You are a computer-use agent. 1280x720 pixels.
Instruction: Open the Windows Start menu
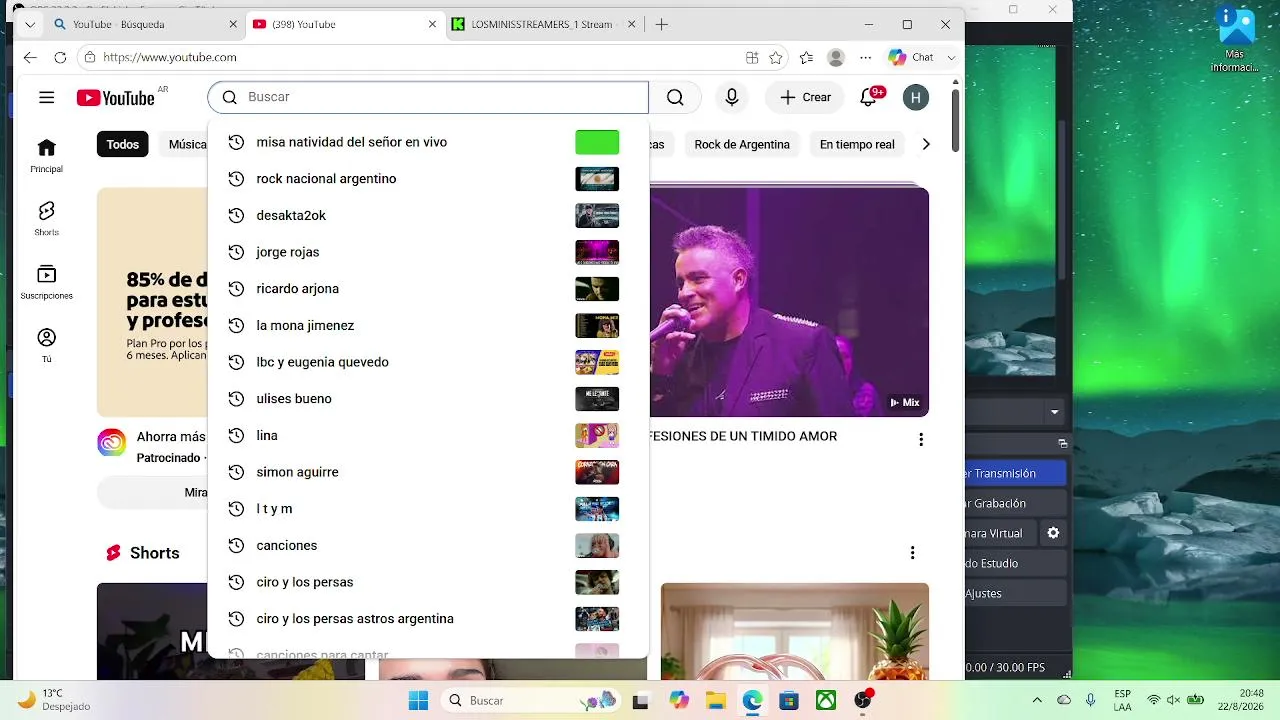tap(418, 700)
